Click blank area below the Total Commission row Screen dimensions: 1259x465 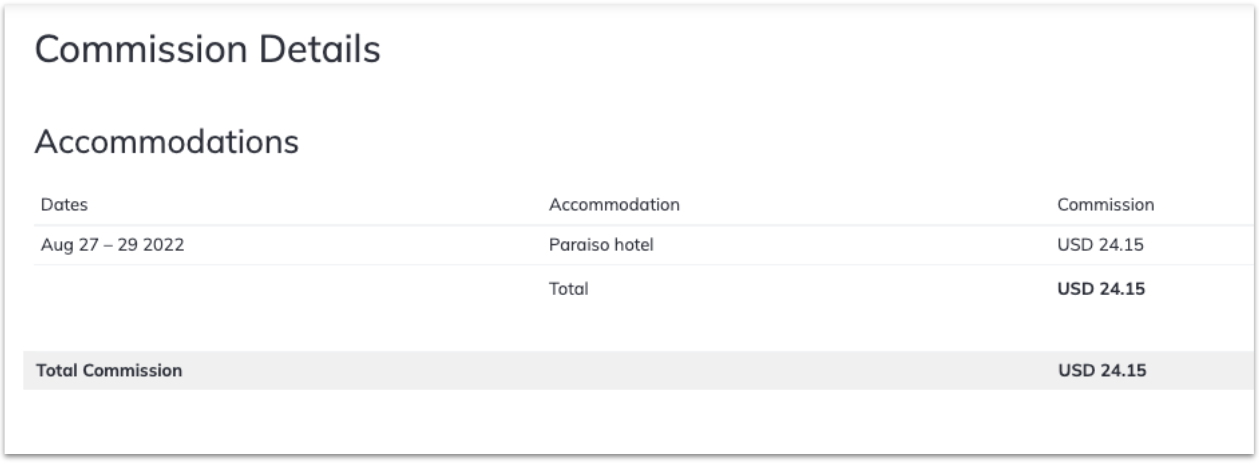pyautogui.click(x=630, y=420)
